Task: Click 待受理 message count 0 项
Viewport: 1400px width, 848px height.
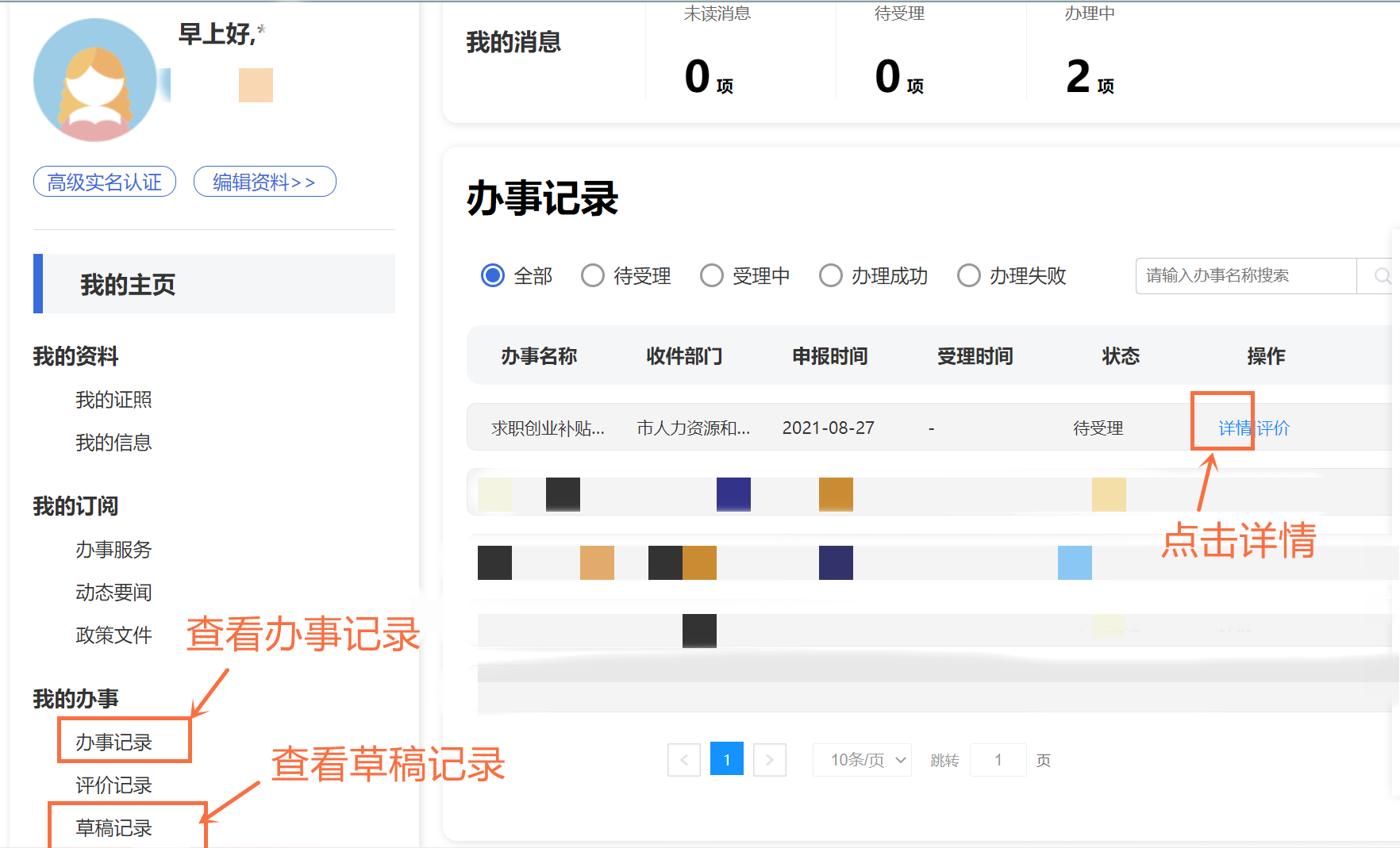Action: (899, 77)
